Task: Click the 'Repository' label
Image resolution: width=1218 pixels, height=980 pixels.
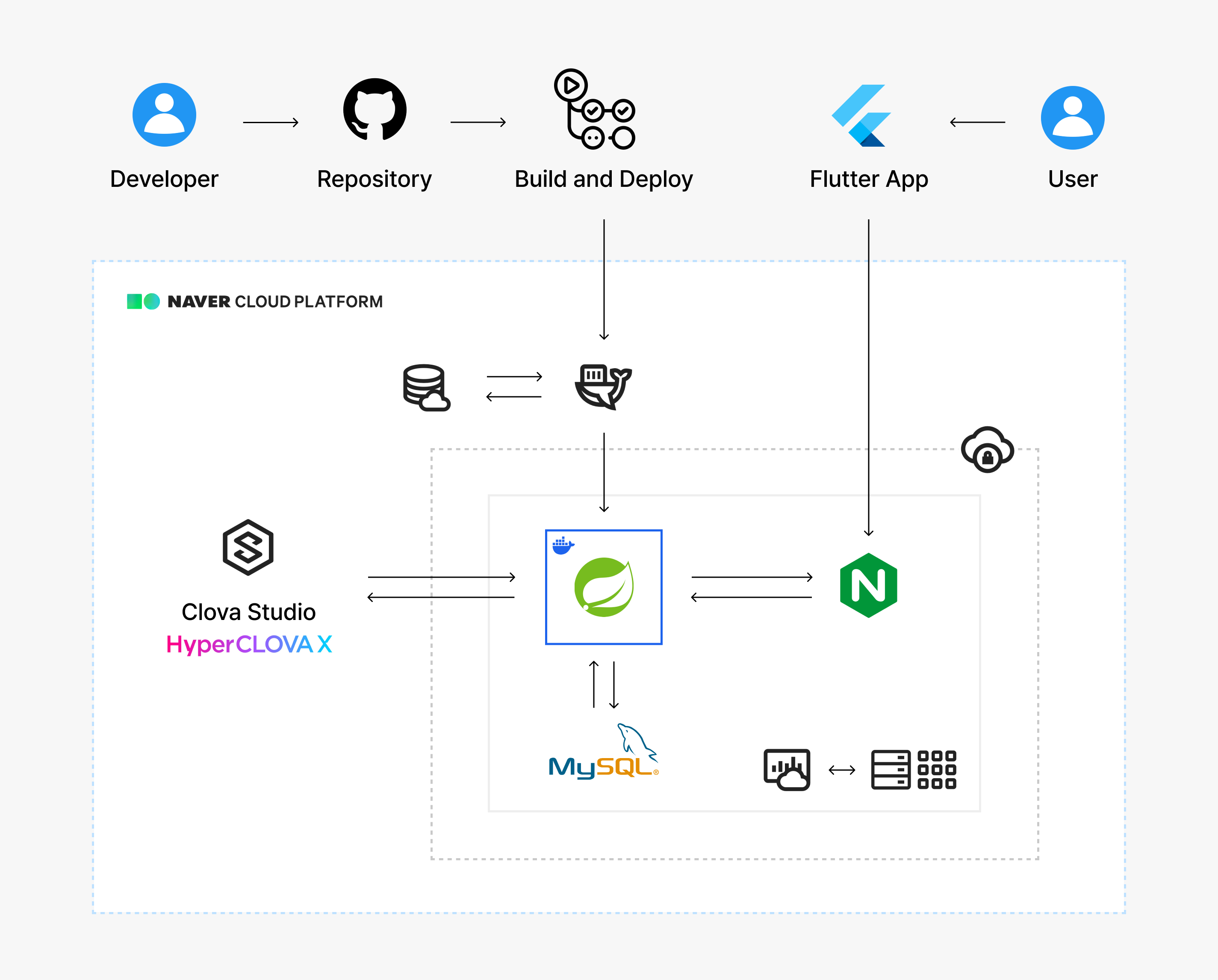Action: pos(375,180)
